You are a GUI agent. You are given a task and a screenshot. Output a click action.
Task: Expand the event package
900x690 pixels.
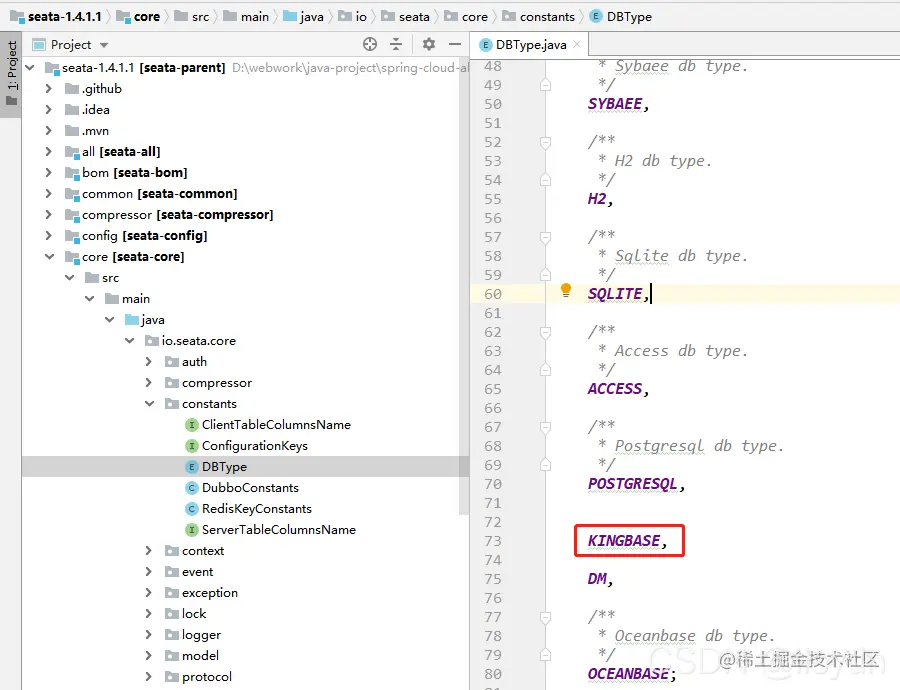149,572
